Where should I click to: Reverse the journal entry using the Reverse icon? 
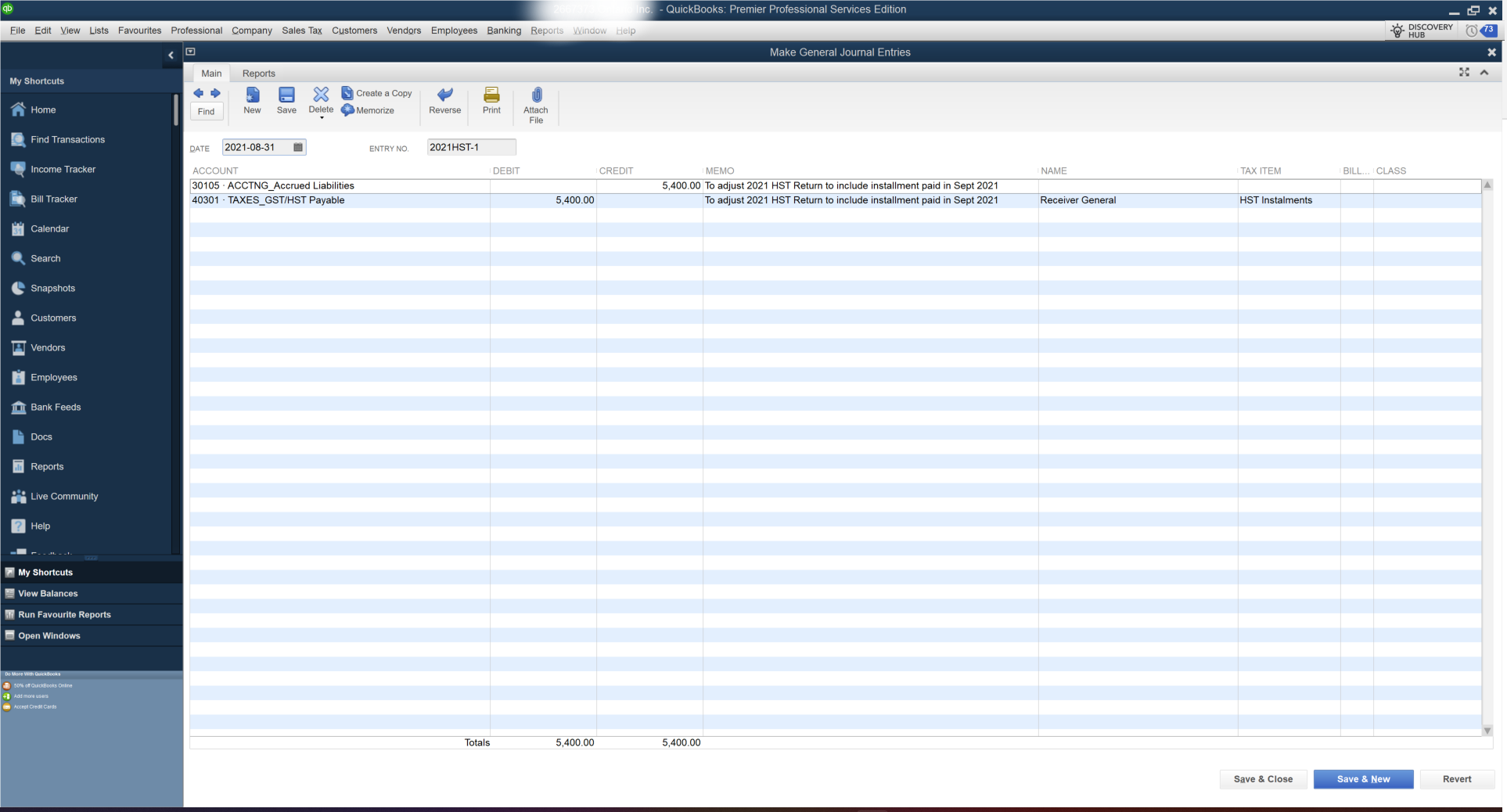pos(444,100)
